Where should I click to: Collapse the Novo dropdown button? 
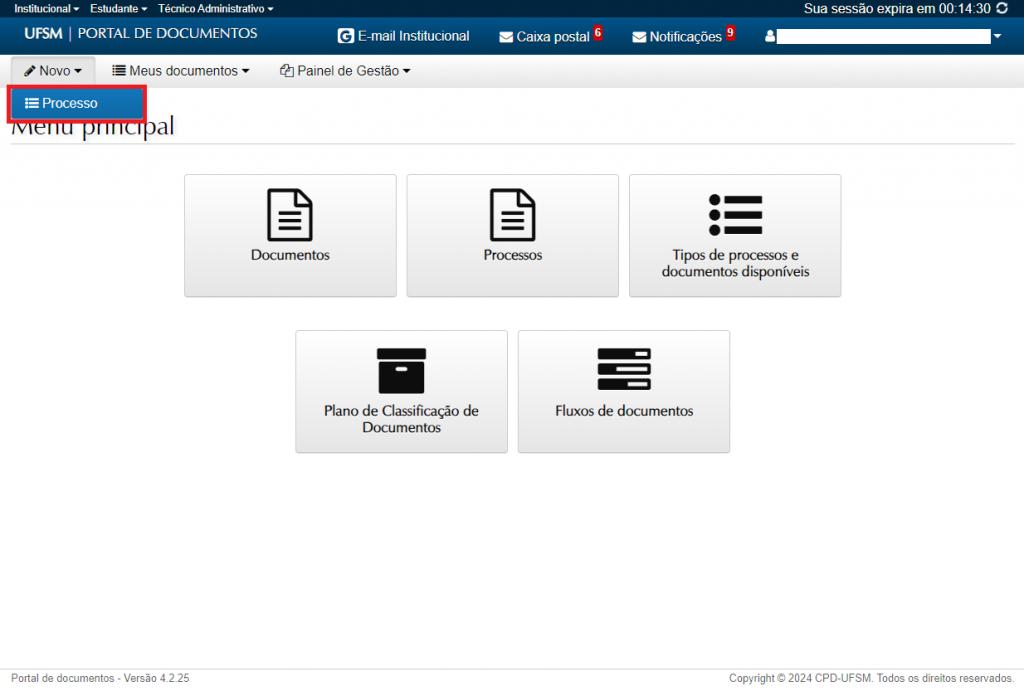[x=53, y=71]
